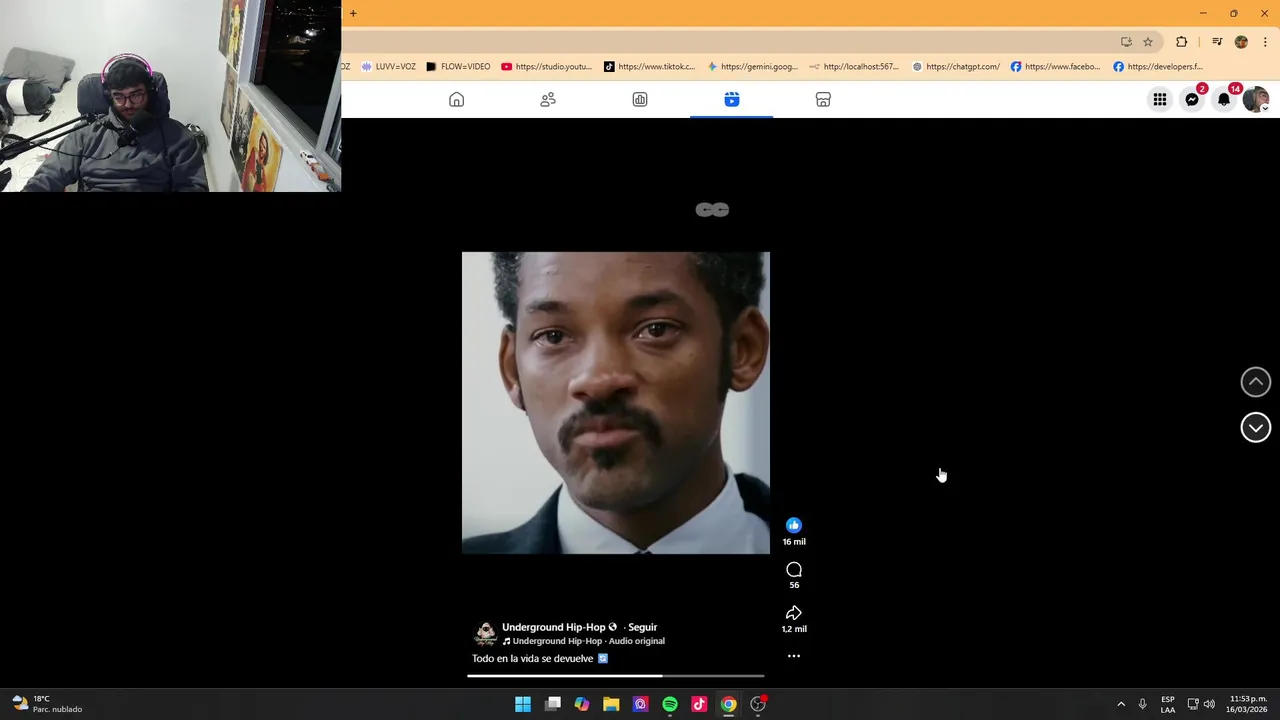Click the microphone tray icon

1142,704
